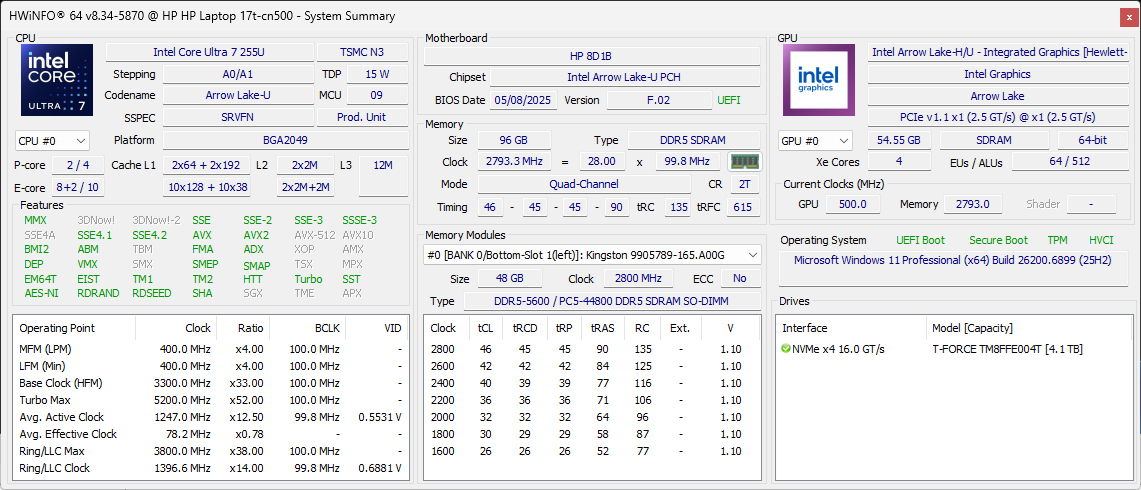
Task: Click the HP 8D1B motherboard name field
Action: pyautogui.click(x=591, y=55)
